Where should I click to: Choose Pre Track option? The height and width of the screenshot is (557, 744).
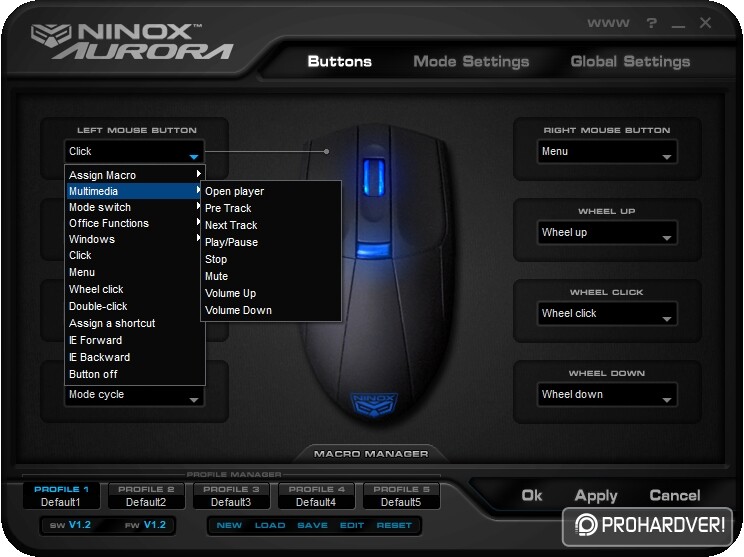click(x=271, y=208)
